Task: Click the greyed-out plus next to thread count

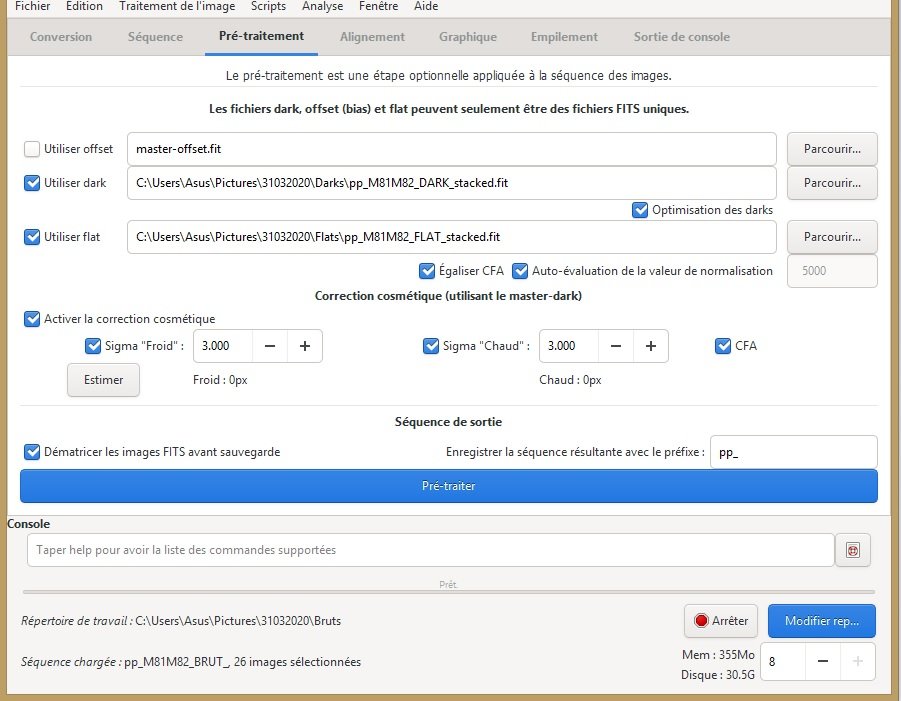Action: coord(858,662)
